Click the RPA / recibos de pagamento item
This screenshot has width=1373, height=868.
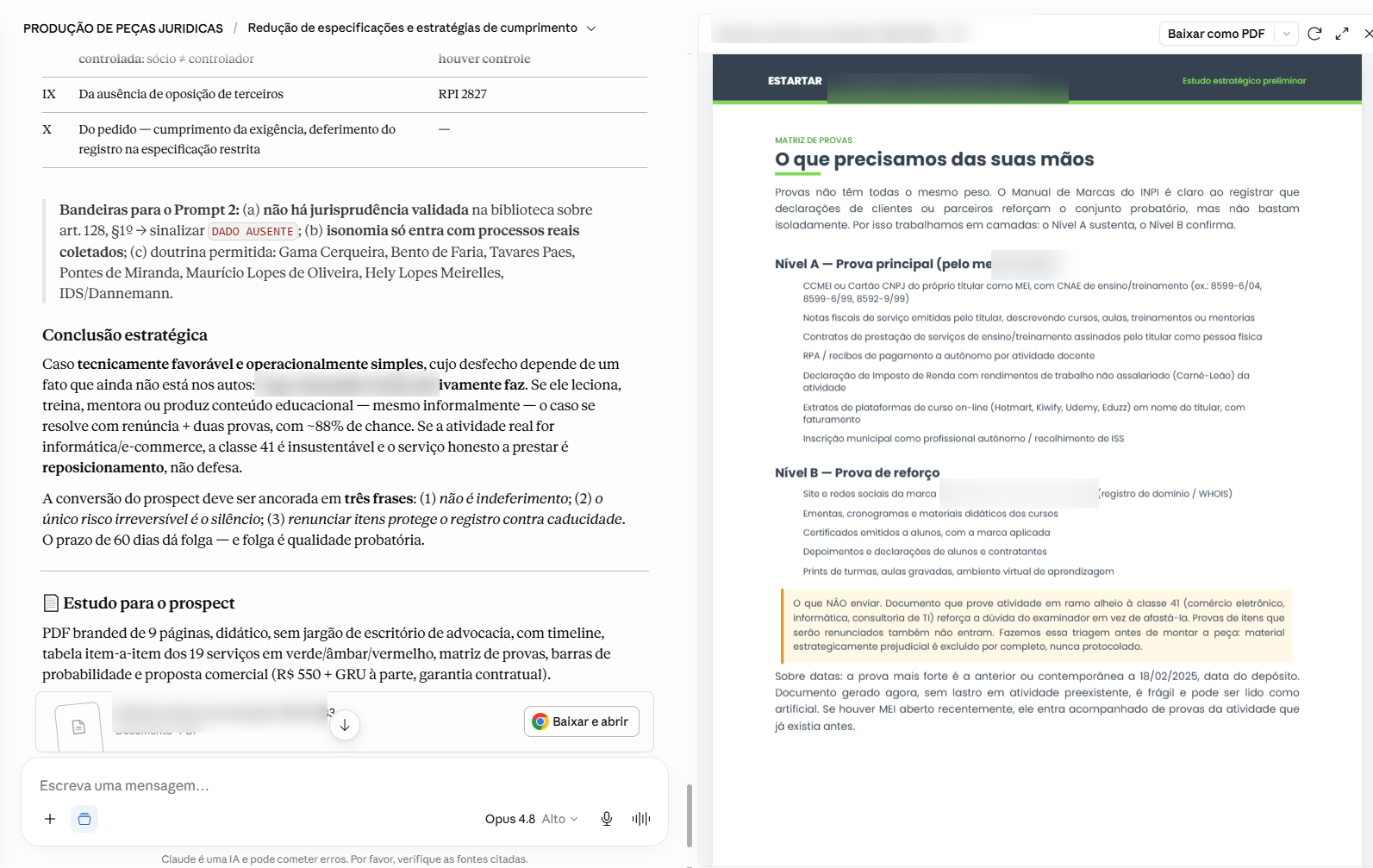click(x=949, y=356)
